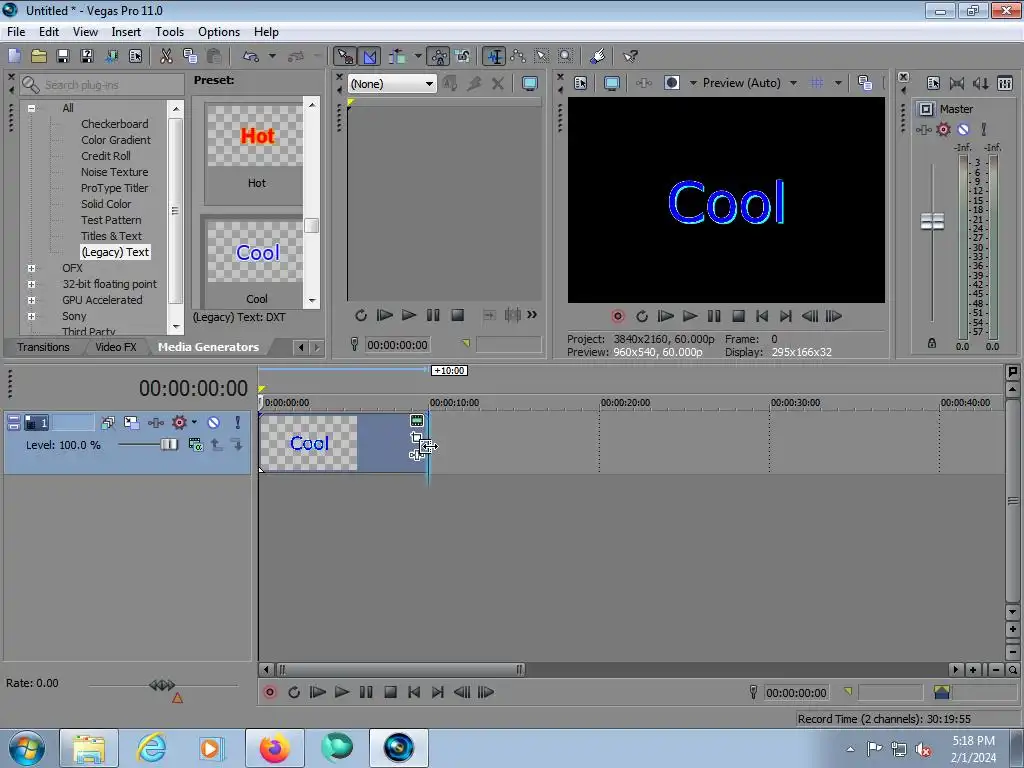This screenshot has width=1024, height=768.
Task: Toggle mute on the Master bus
Action: click(963, 129)
